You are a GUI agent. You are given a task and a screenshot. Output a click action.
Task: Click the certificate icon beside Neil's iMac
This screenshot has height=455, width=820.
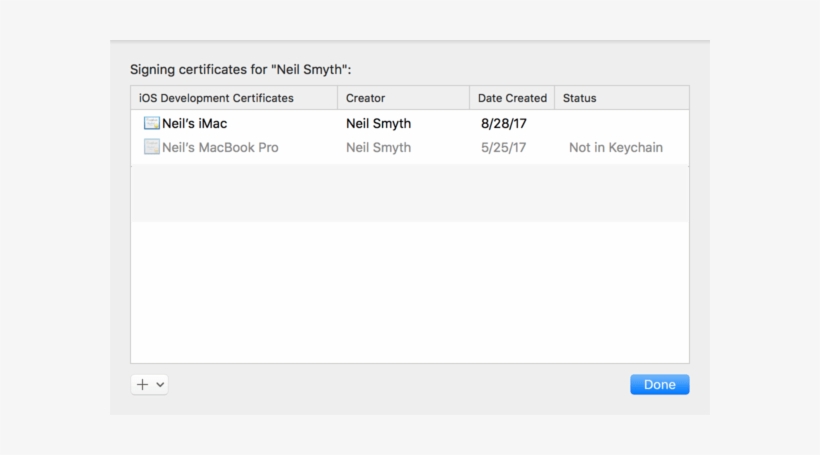pos(151,124)
